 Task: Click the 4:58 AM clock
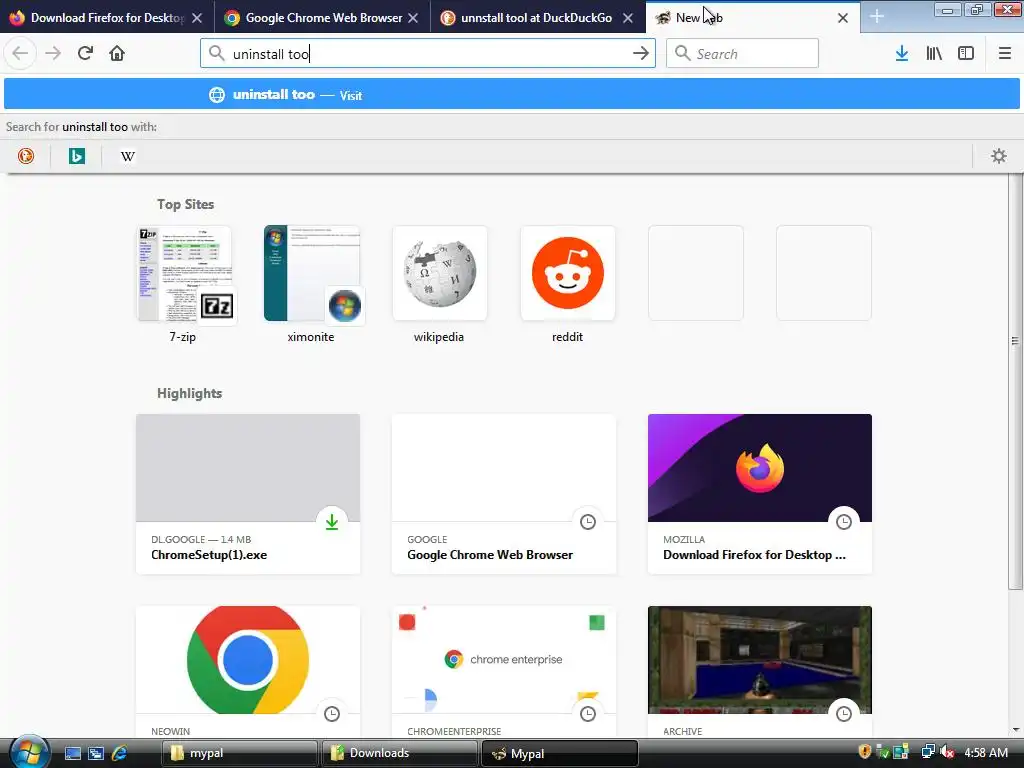click(986, 752)
